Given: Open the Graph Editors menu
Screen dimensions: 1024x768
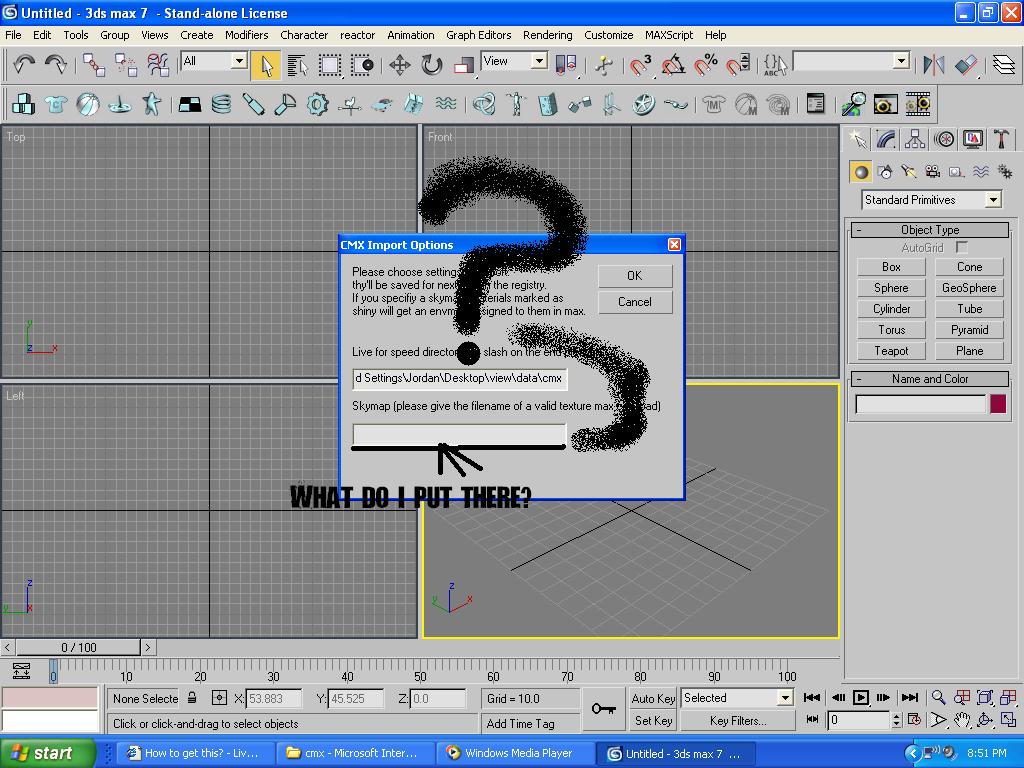Looking at the screenshot, I should (x=479, y=35).
